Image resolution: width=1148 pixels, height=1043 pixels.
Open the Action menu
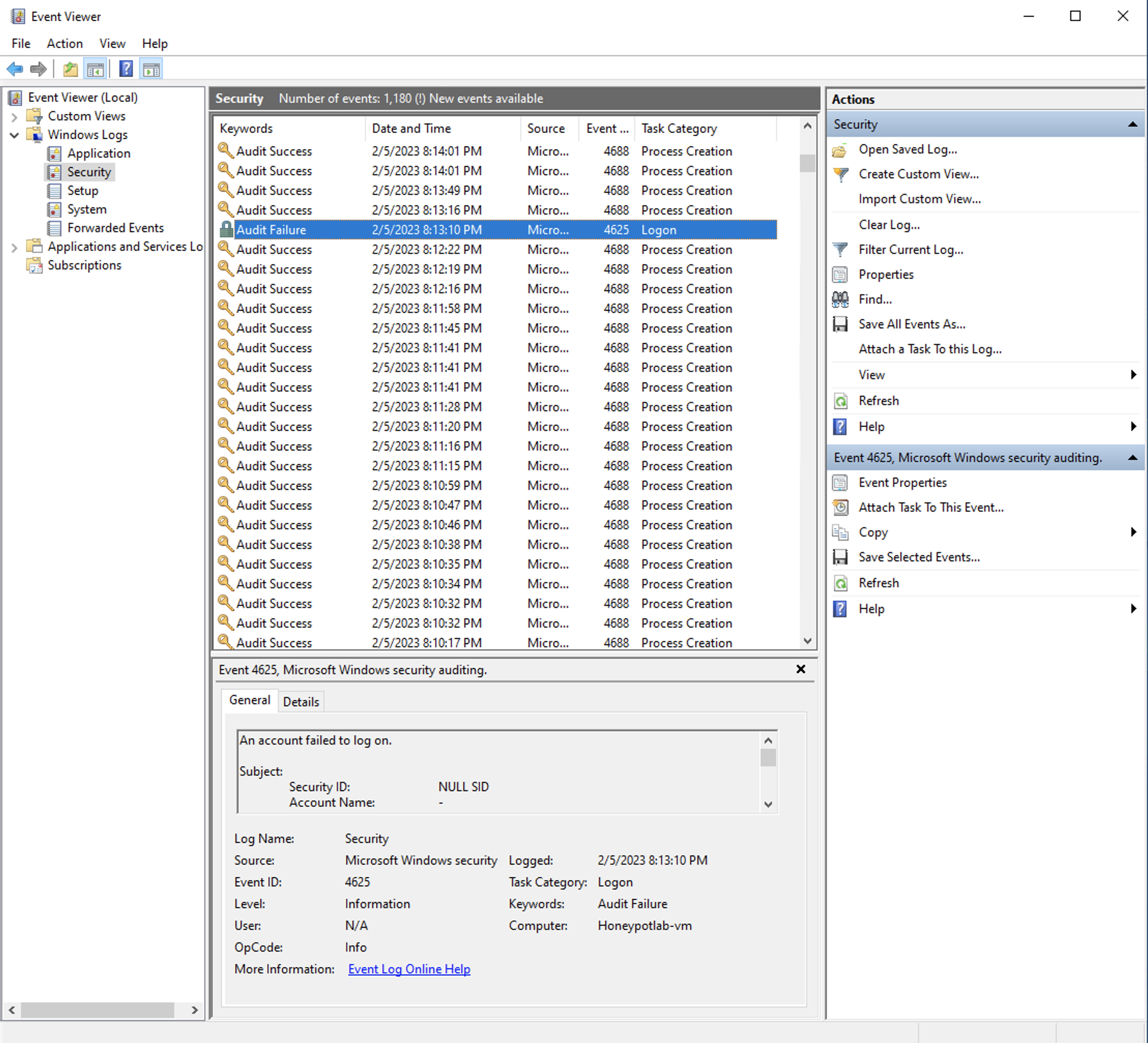tap(64, 44)
